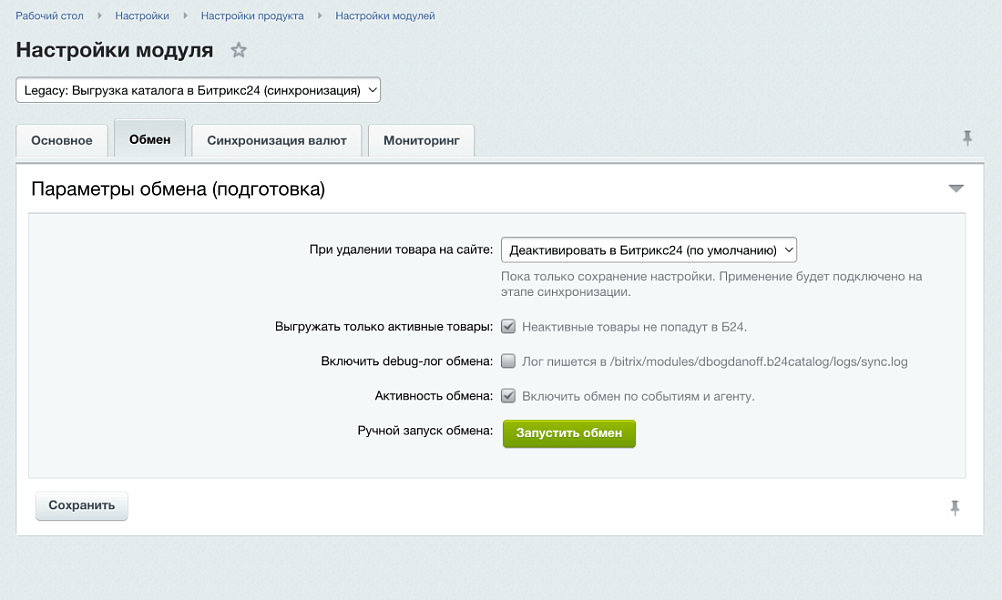This screenshot has height=600, width=1002.
Task: Navigate to Рабочий стол breadcrumb
Action: (50, 16)
